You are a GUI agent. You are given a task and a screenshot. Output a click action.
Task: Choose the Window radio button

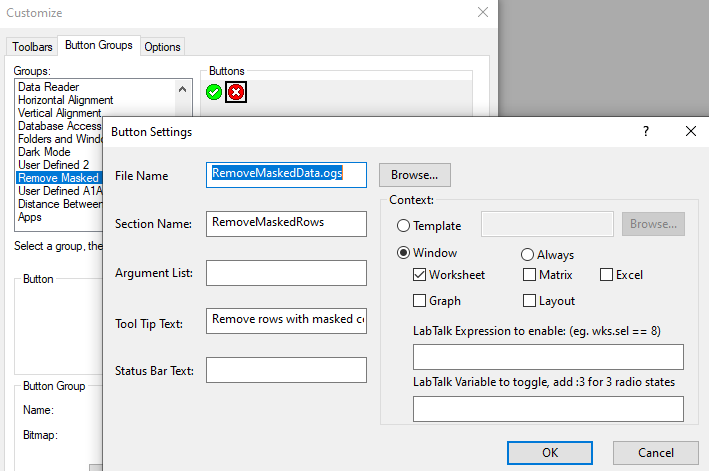tap(404, 254)
